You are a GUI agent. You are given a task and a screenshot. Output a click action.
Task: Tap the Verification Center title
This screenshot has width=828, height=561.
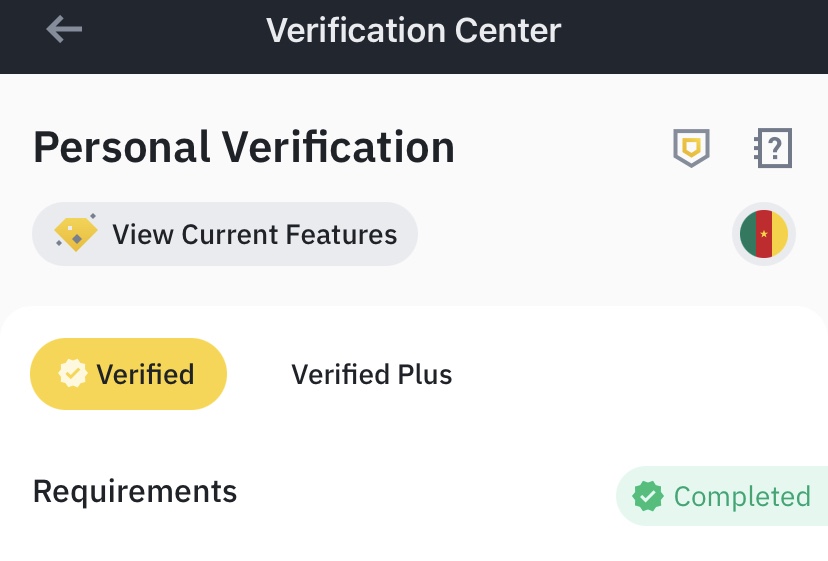[413, 30]
